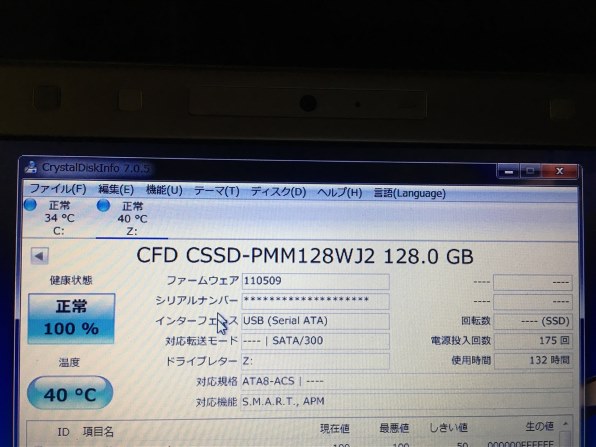Image resolution: width=596 pixels, height=447 pixels.
Task: Select the Z: drive status icon
Action: click(x=103, y=205)
